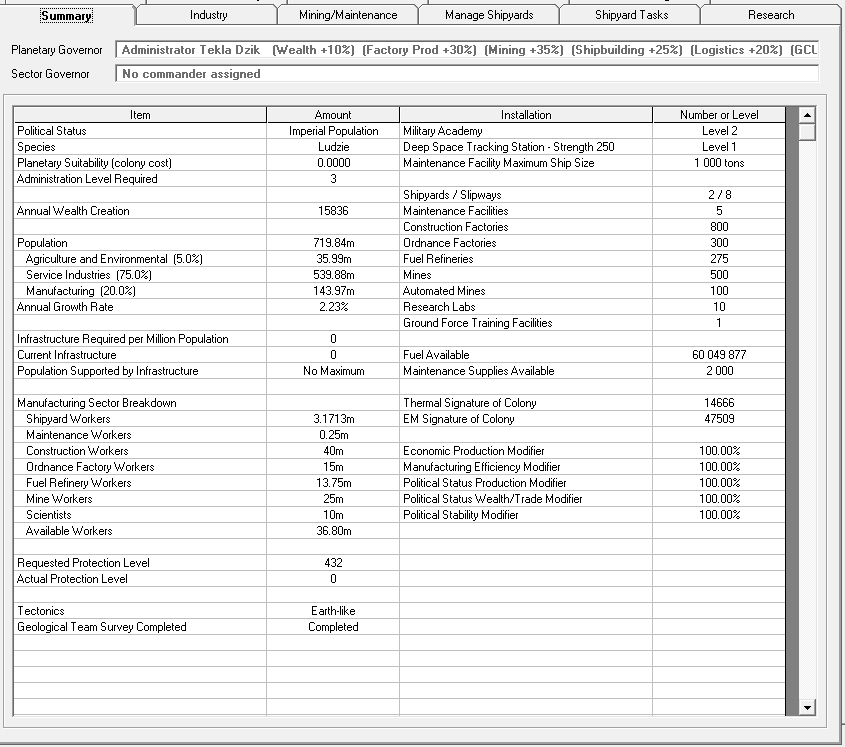The width and height of the screenshot is (845, 747).
Task: Click the 'Imperial Population' value
Action: [334, 131]
